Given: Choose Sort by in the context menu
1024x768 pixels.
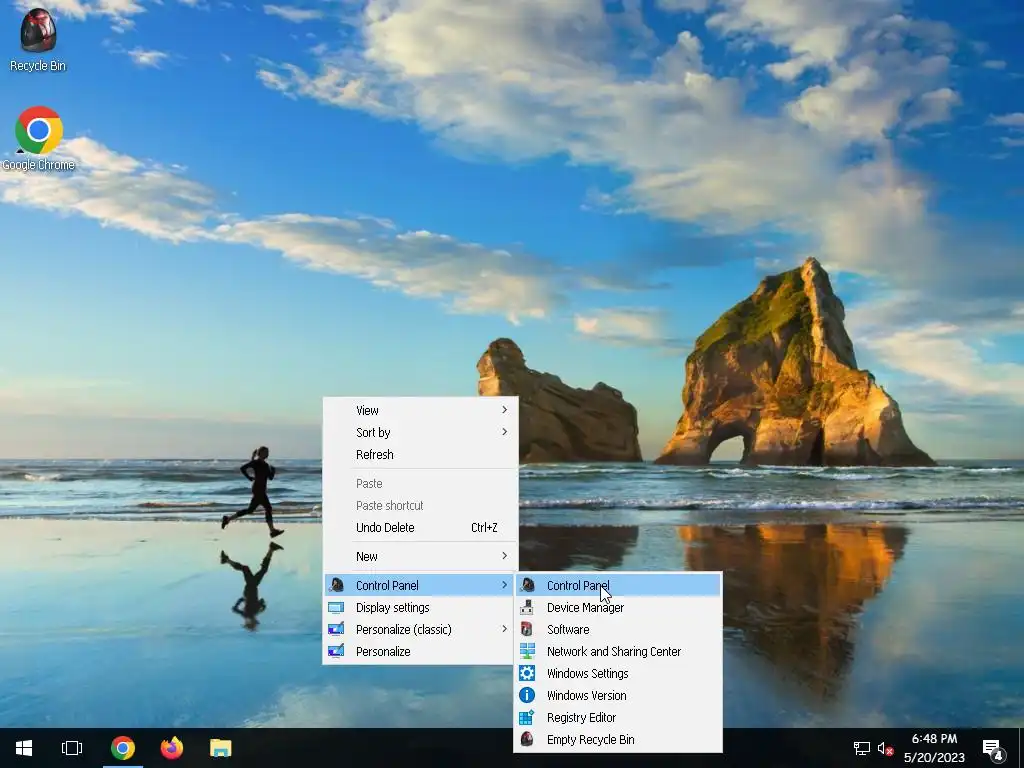Looking at the screenshot, I should click(x=420, y=432).
